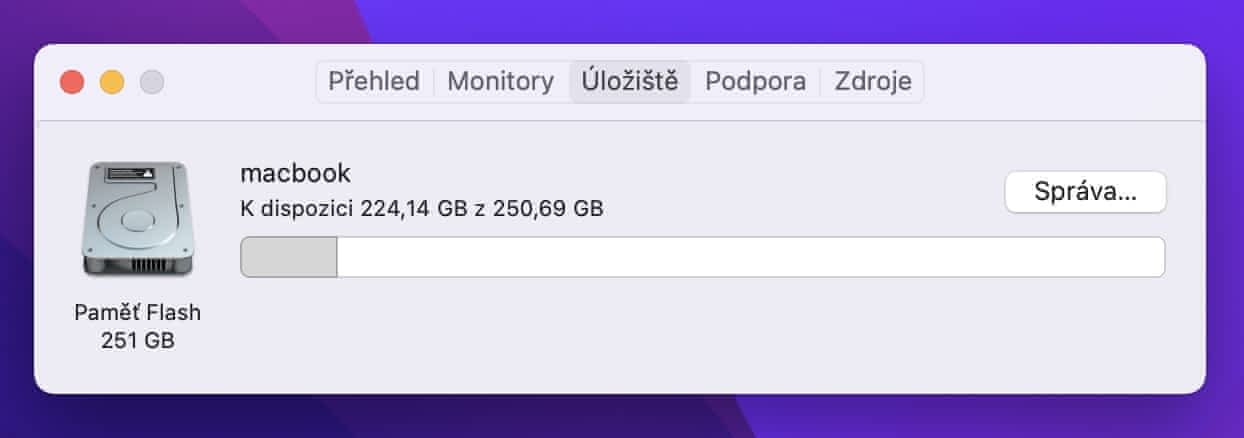This screenshot has width=1244, height=438.
Task: Click the disabled gray zoom button
Action: point(152,82)
